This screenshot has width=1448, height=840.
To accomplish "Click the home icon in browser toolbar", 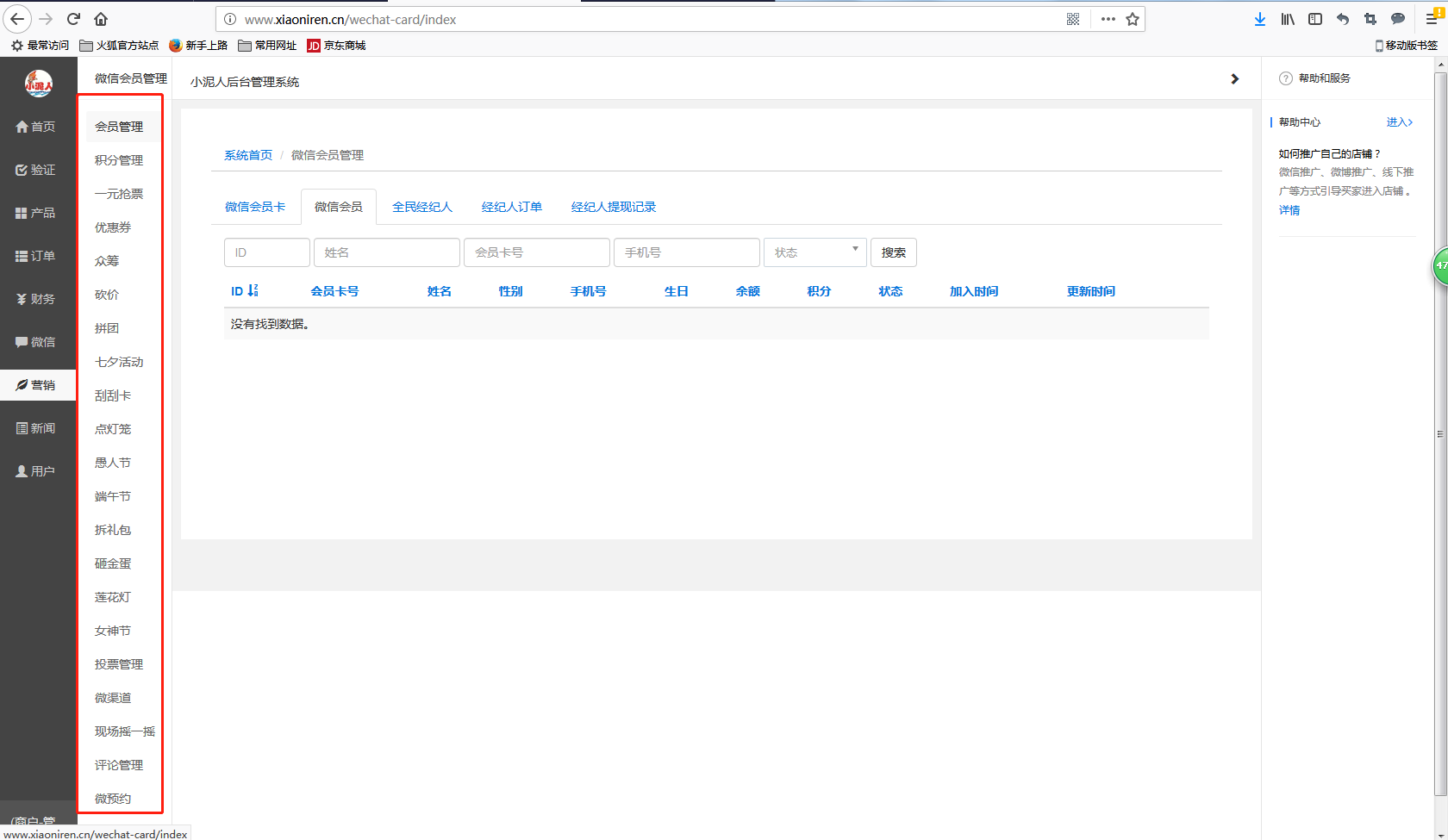I will coord(101,19).
